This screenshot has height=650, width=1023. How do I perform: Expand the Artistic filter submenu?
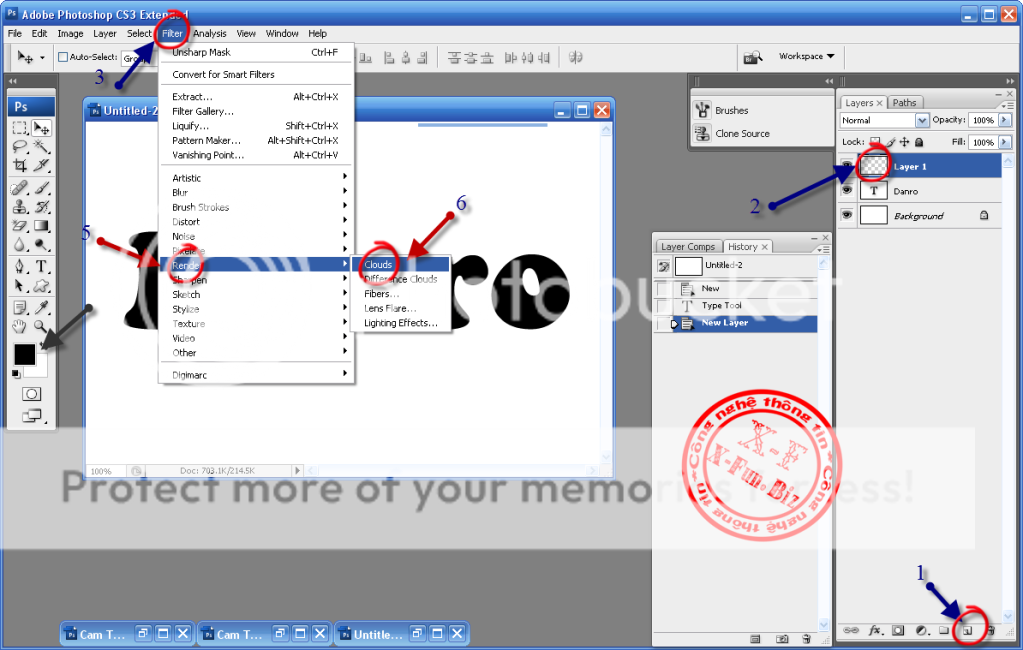tap(258, 178)
